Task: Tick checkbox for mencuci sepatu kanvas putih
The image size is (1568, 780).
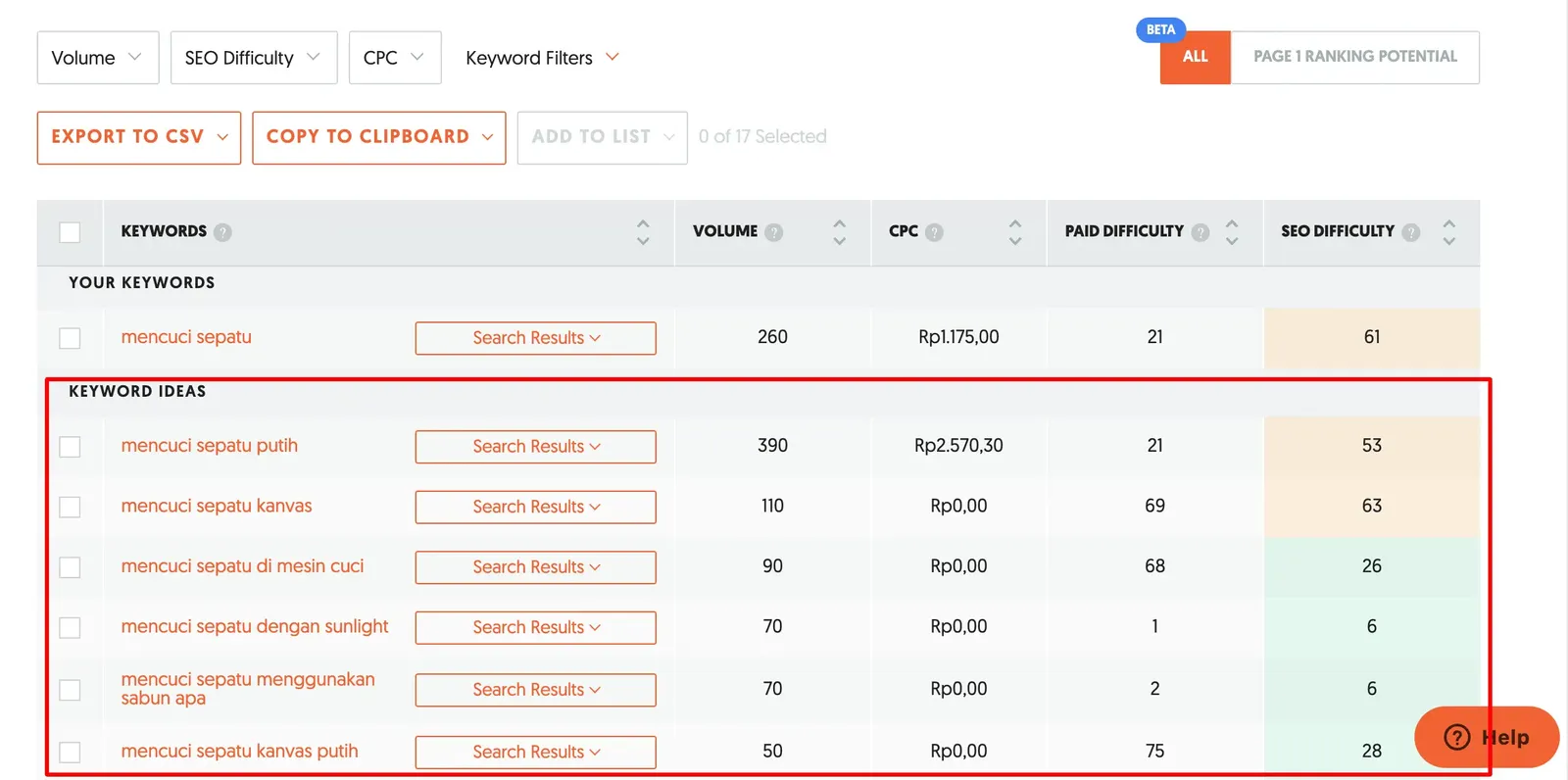Action: pos(70,752)
